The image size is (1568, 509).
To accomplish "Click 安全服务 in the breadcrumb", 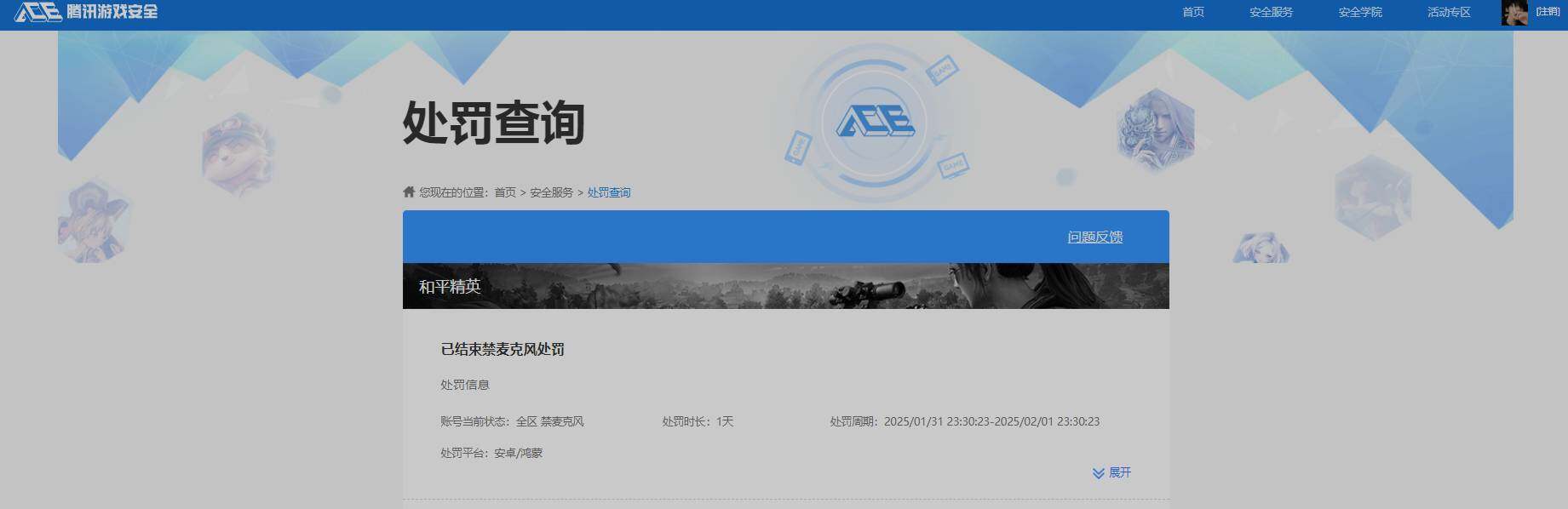I will click(x=551, y=192).
